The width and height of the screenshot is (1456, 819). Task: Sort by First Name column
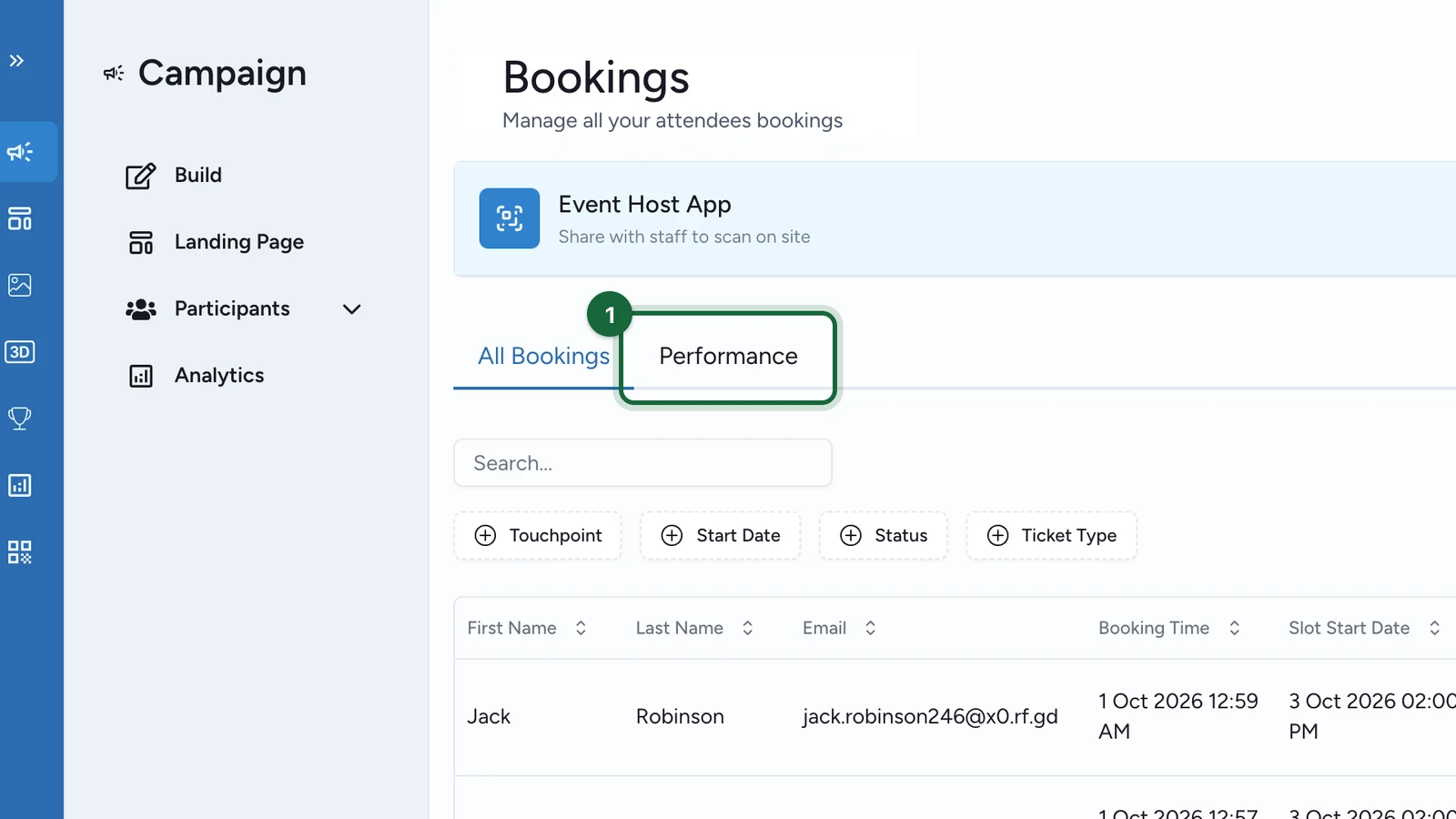pos(527,628)
